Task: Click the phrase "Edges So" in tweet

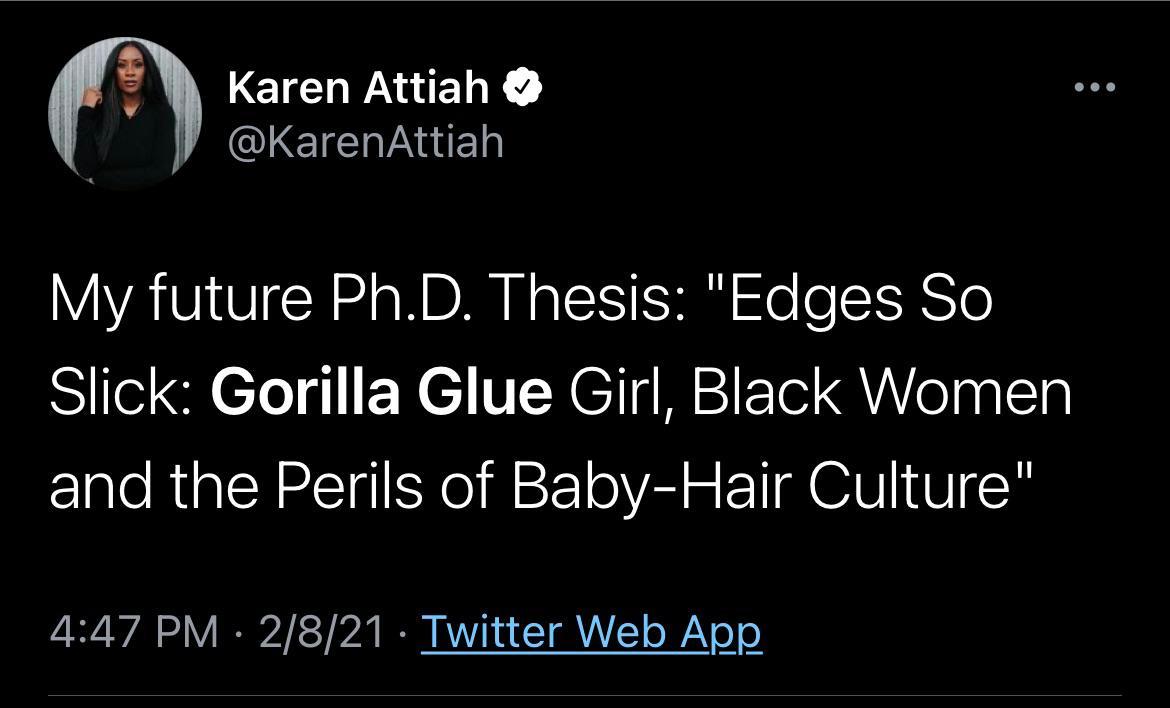Action: pos(863,302)
